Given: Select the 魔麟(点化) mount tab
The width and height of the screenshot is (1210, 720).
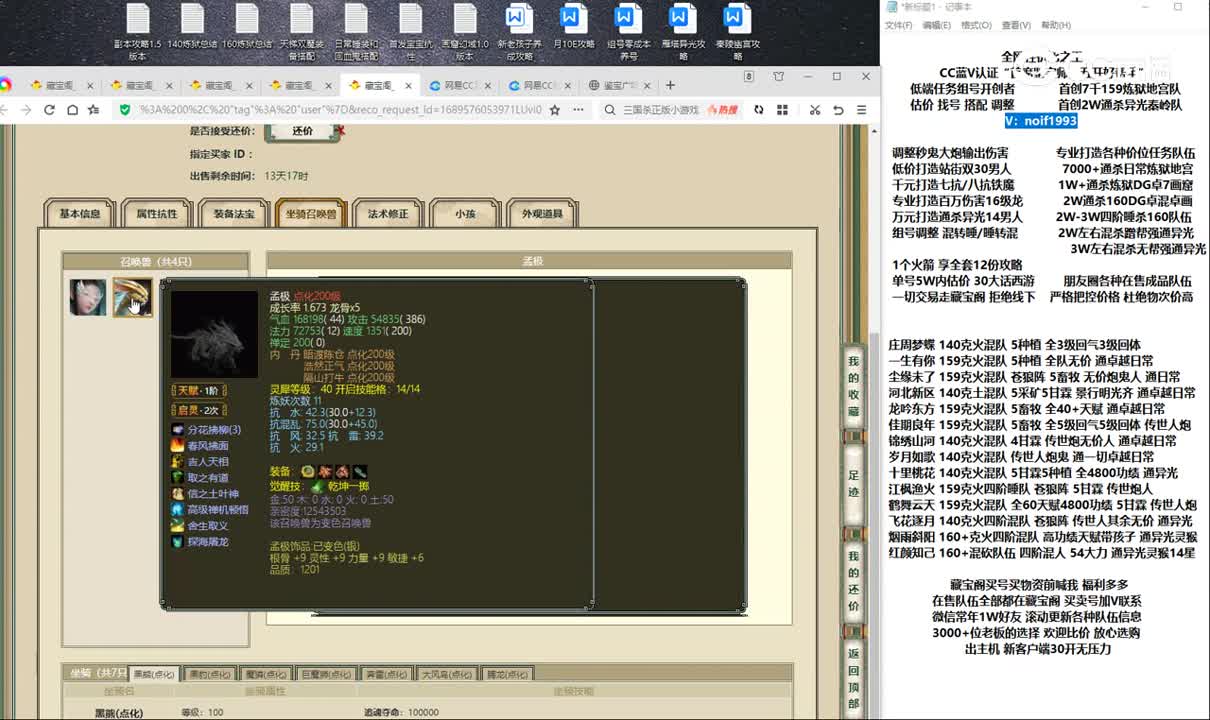Looking at the screenshot, I should (x=267, y=675).
